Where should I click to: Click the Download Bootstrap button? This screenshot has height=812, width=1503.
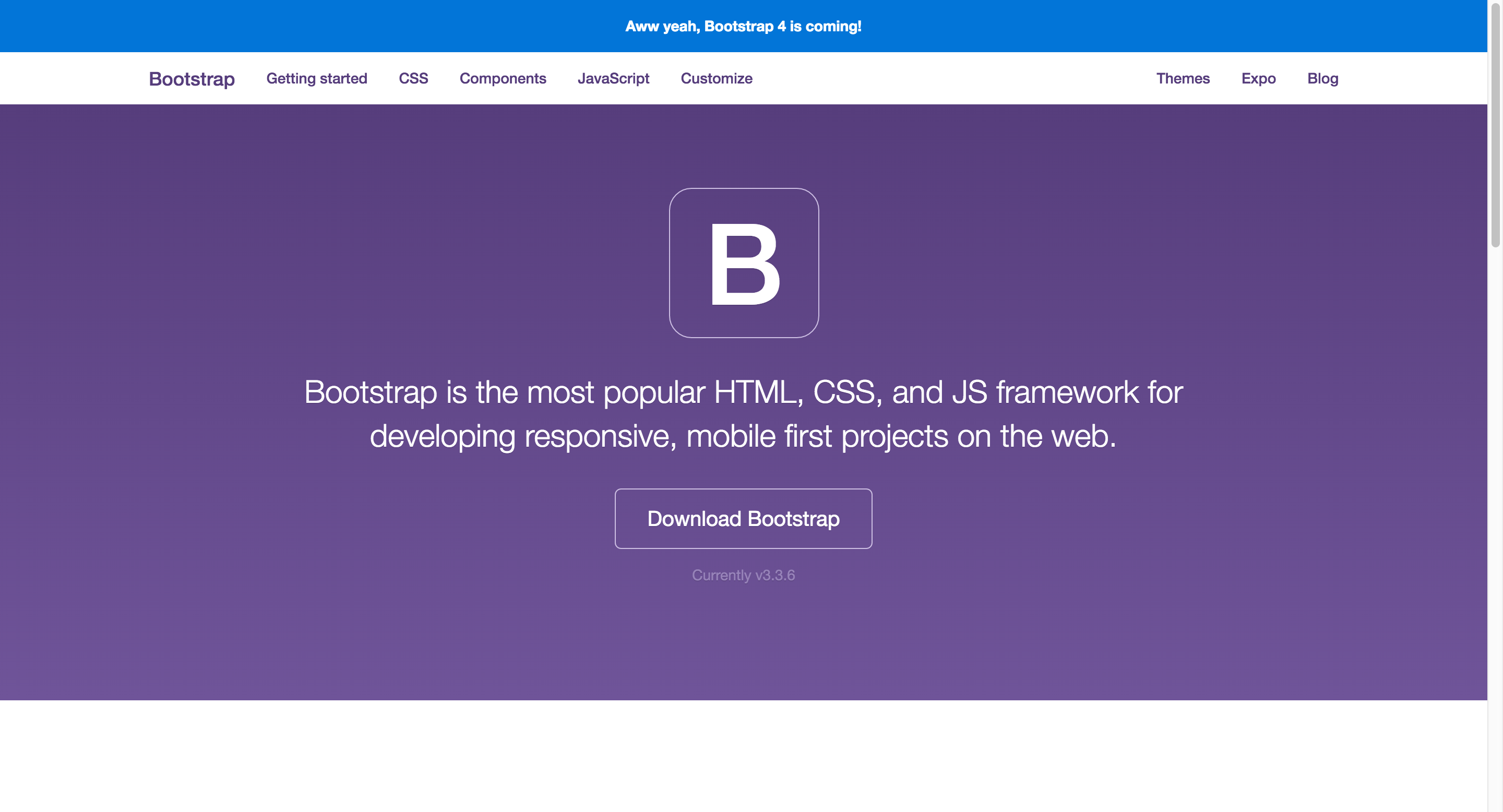tap(743, 519)
